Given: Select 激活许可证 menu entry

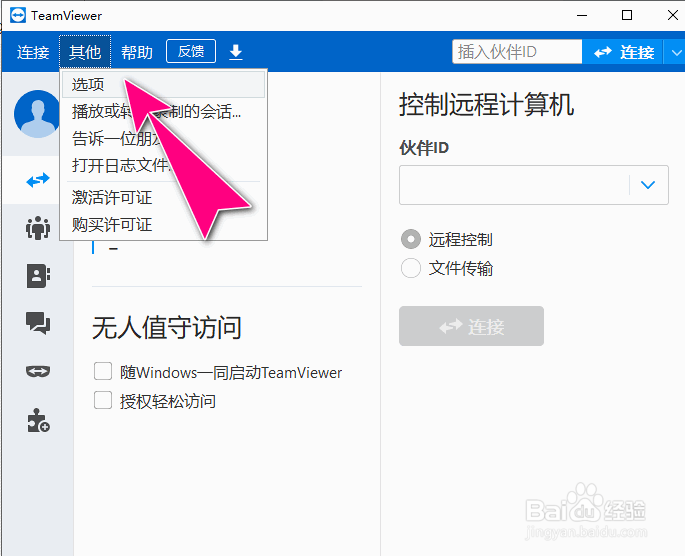Looking at the screenshot, I should point(163,197).
